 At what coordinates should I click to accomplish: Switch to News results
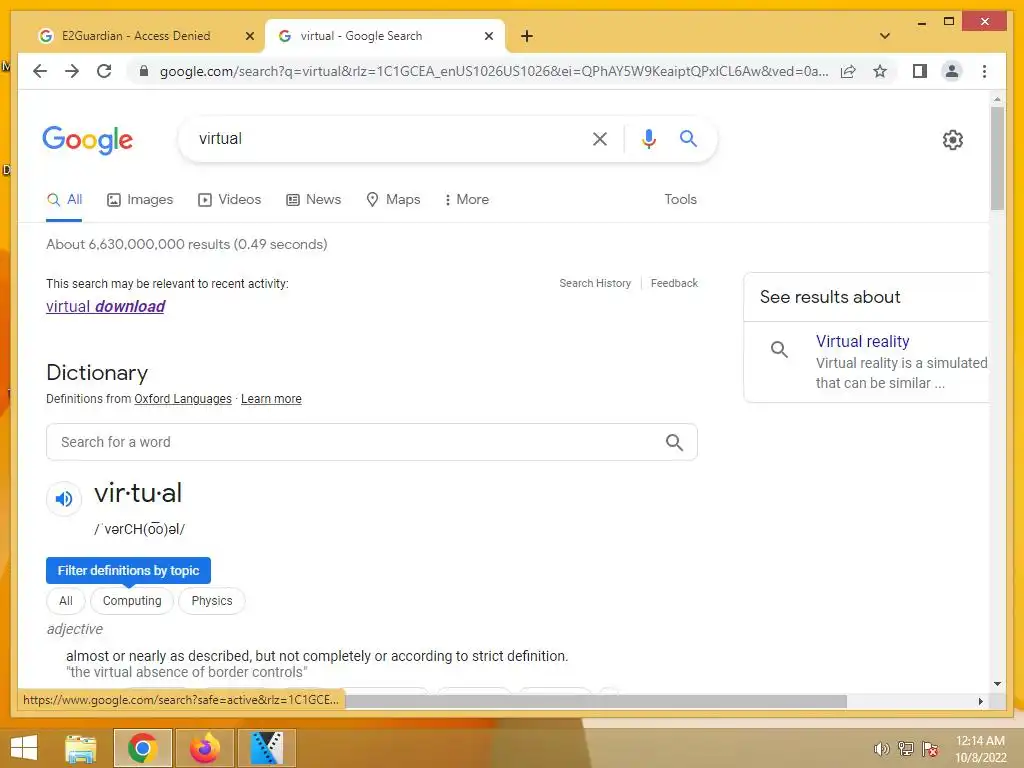(x=313, y=200)
